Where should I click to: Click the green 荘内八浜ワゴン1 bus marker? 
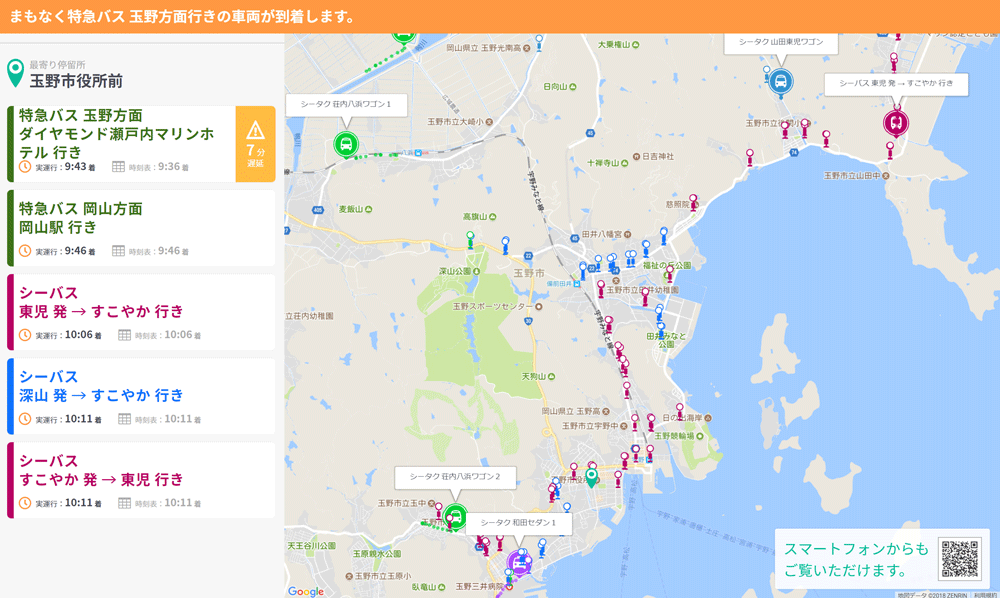coord(346,144)
